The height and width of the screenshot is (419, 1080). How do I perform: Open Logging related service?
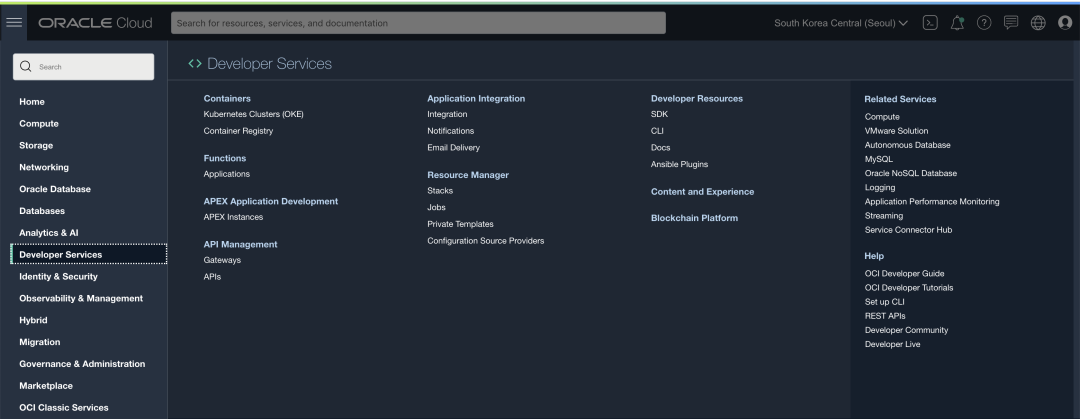coord(880,187)
